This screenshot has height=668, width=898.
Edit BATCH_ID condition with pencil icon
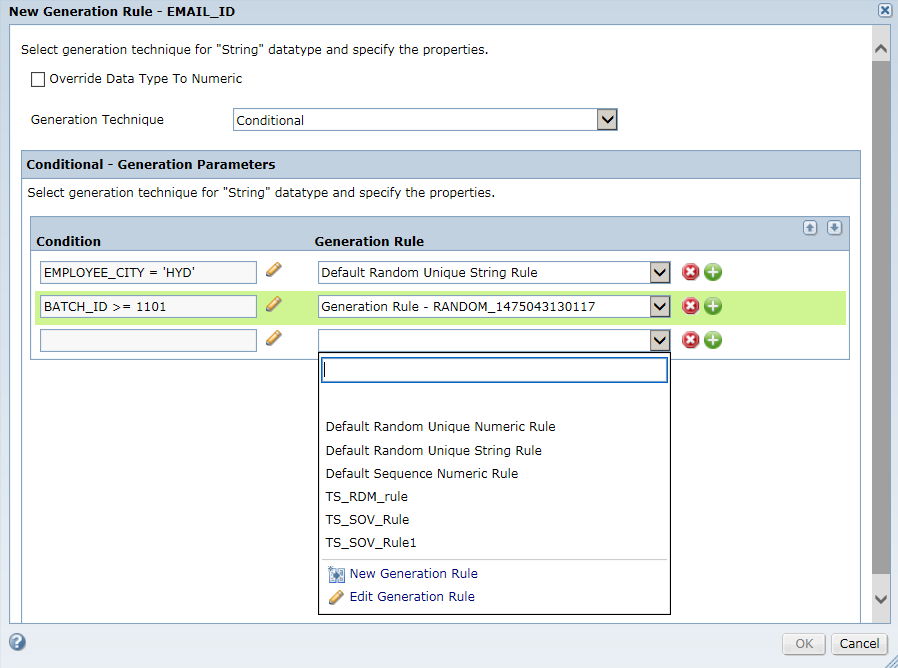(274, 304)
